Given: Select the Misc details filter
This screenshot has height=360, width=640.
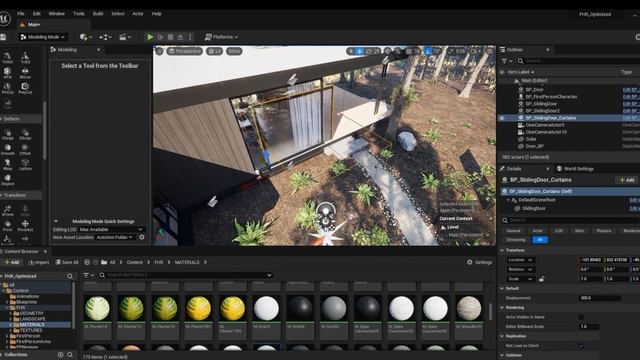Looking at the screenshot, I should [x=580, y=231].
